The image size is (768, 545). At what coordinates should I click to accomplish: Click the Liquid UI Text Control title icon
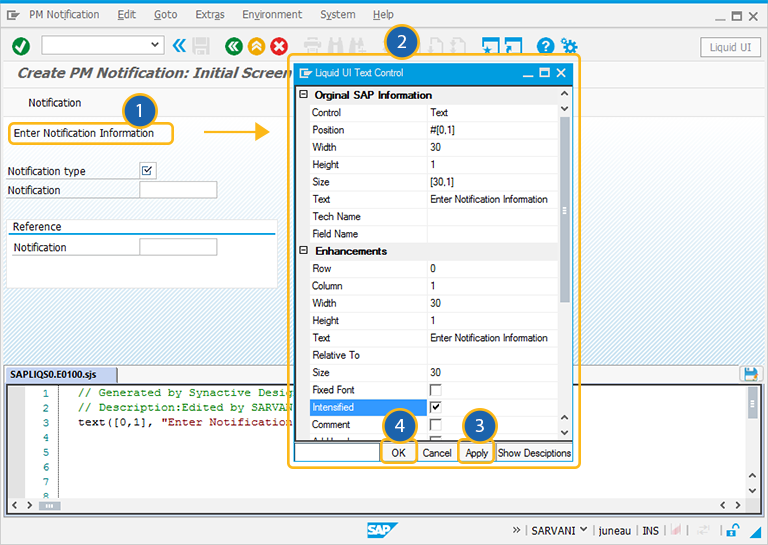[306, 73]
